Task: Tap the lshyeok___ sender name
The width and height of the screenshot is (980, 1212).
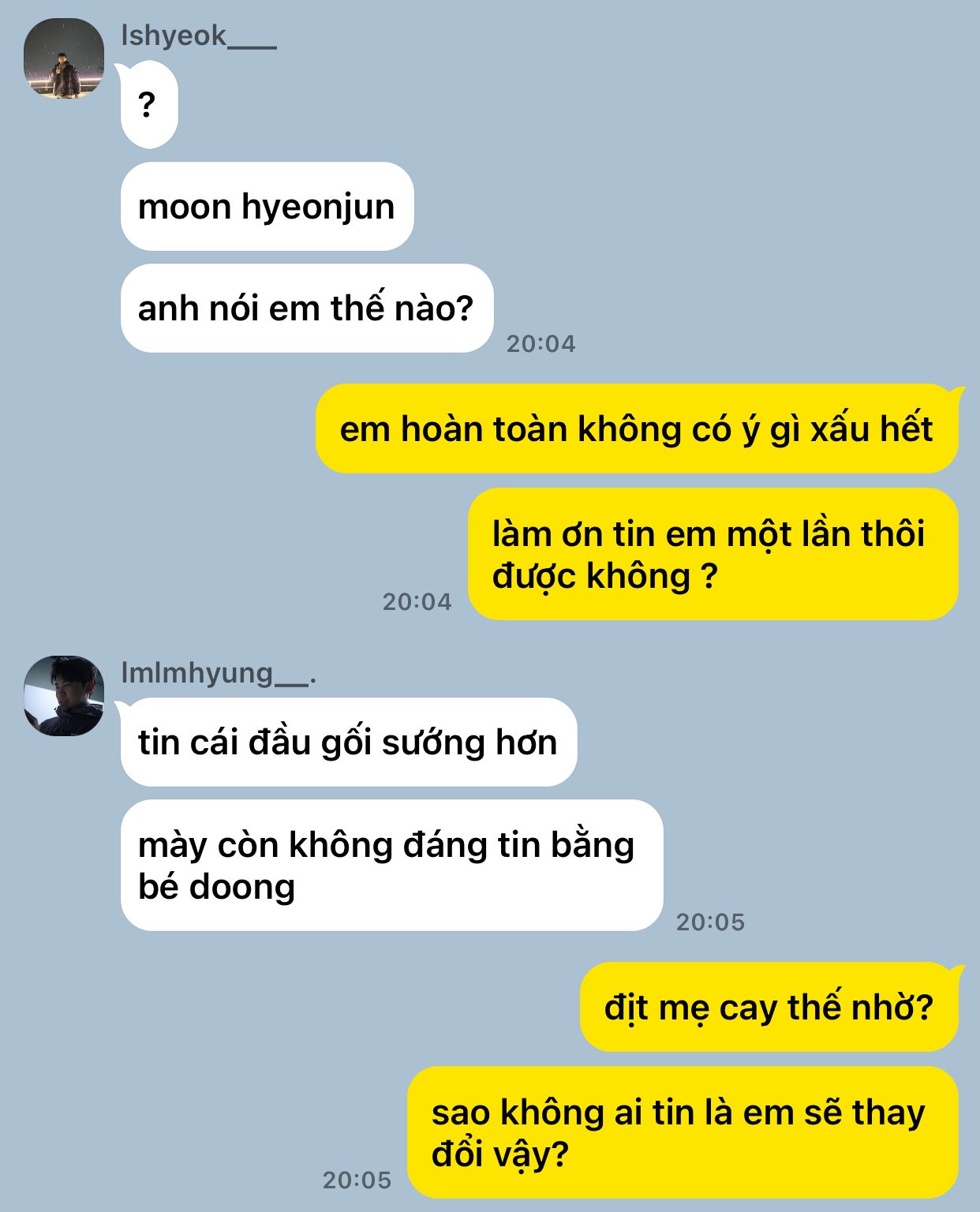Action: [199, 36]
